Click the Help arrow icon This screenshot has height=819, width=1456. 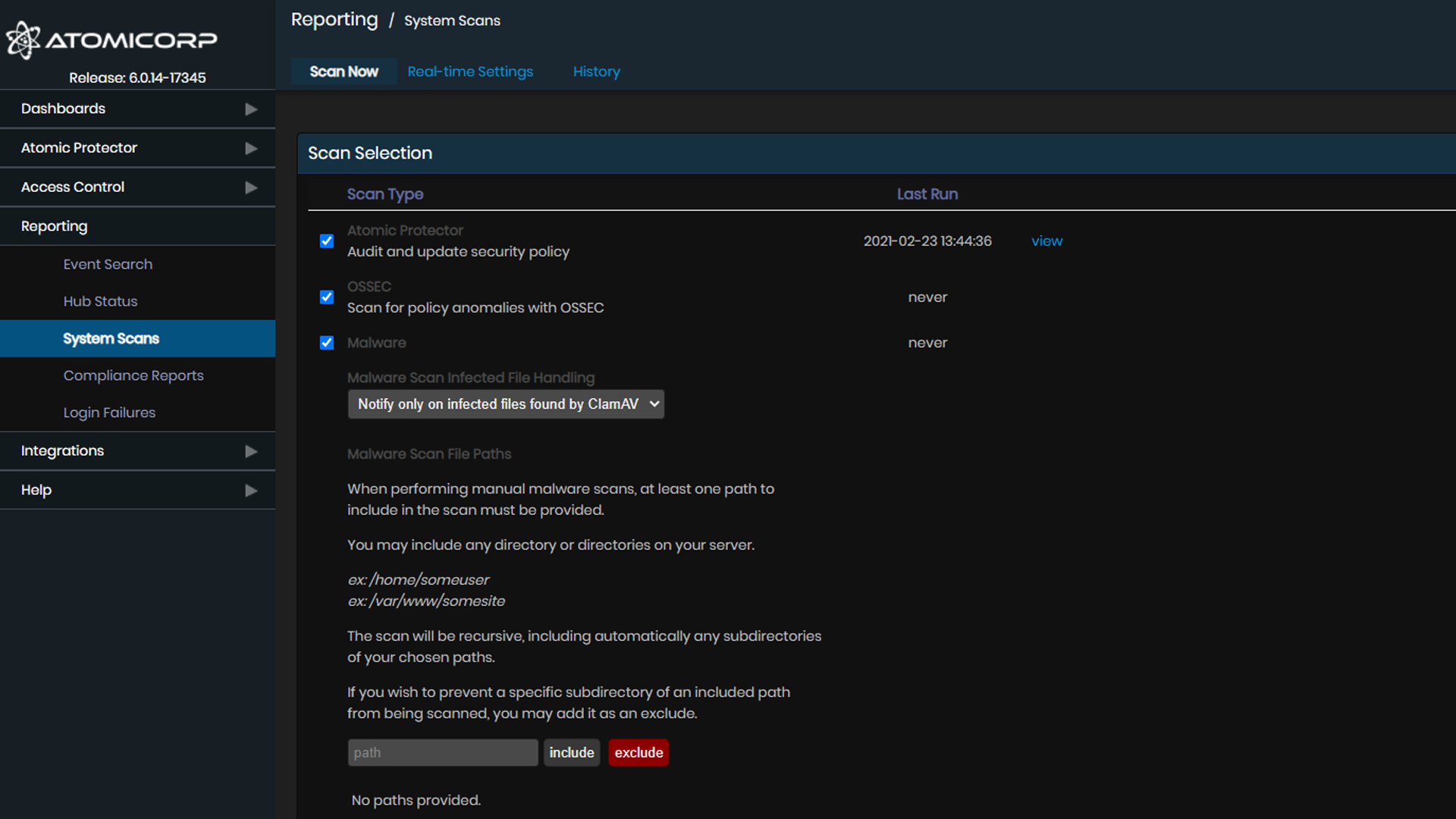tap(251, 491)
